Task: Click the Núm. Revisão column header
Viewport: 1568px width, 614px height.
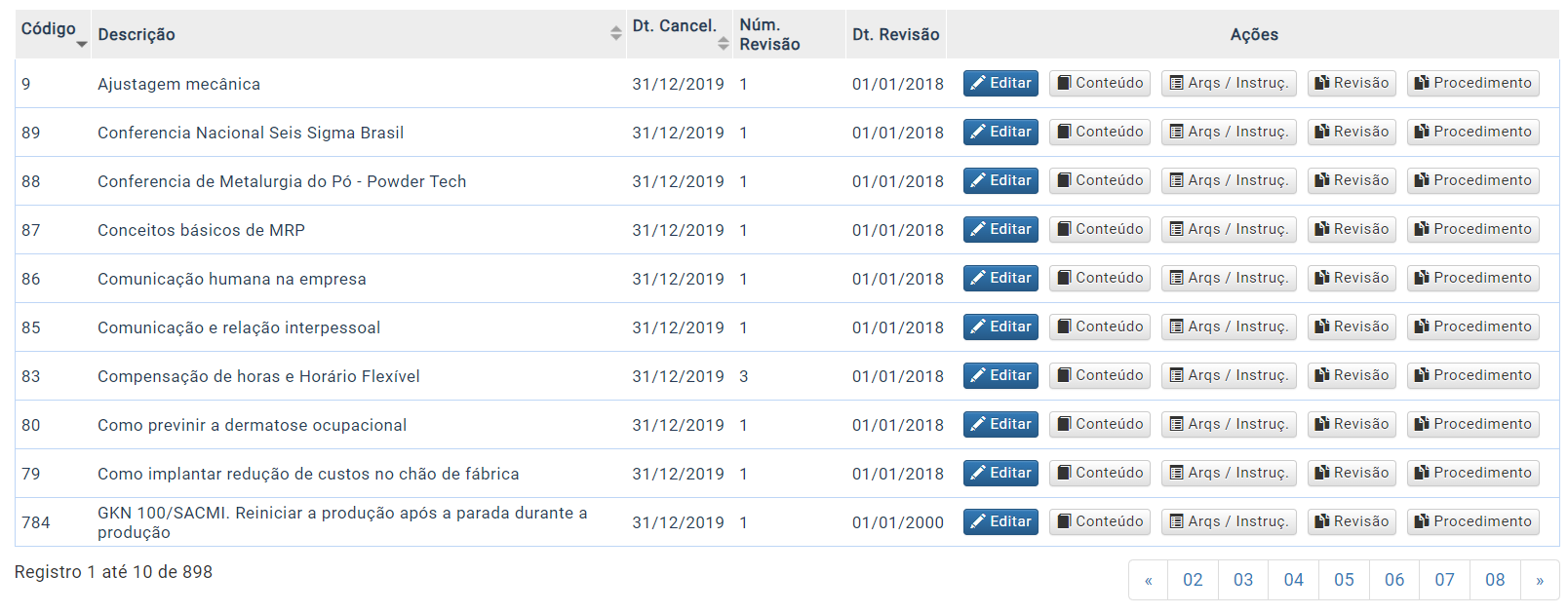Action: pos(769,35)
